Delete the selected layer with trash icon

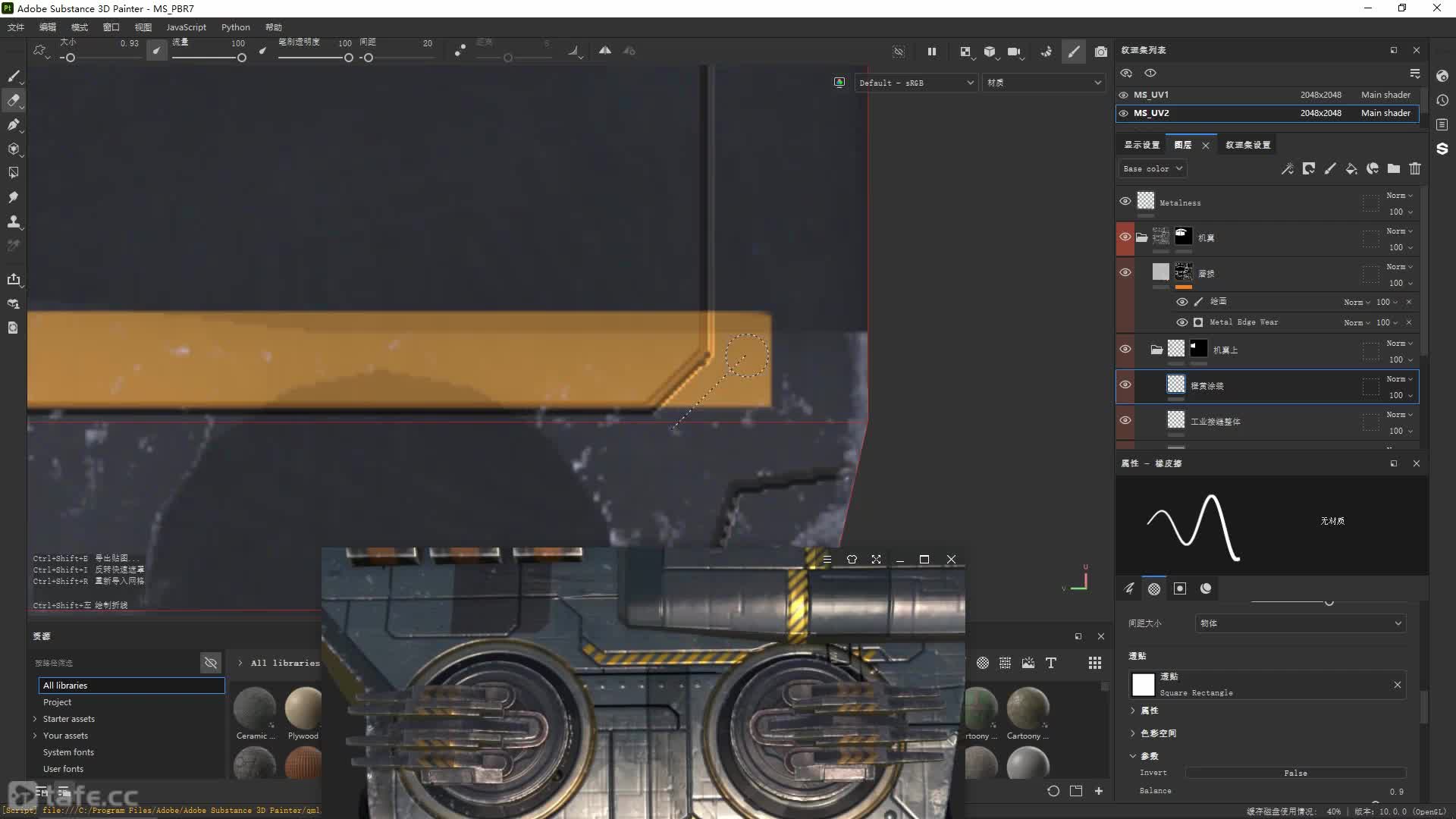pyautogui.click(x=1414, y=168)
